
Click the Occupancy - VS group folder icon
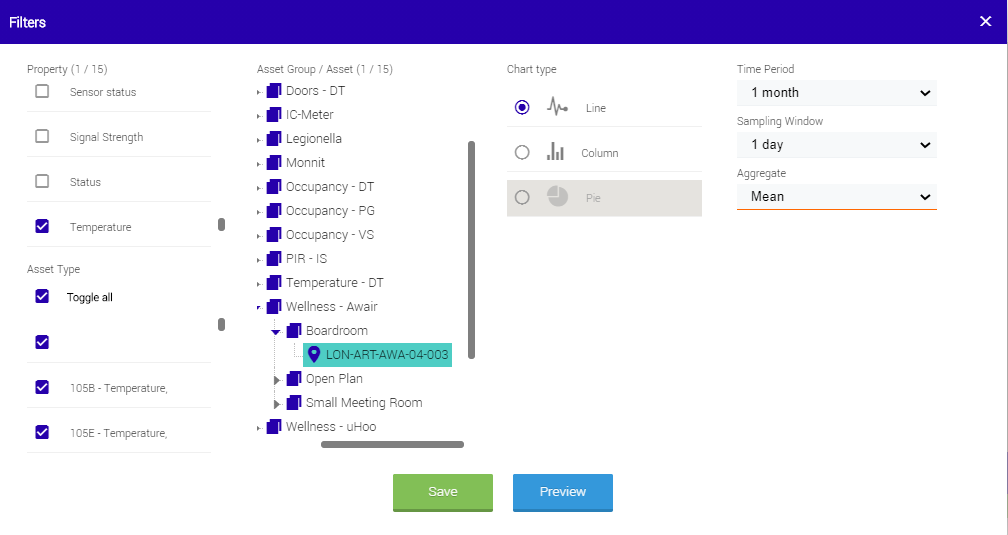click(274, 235)
